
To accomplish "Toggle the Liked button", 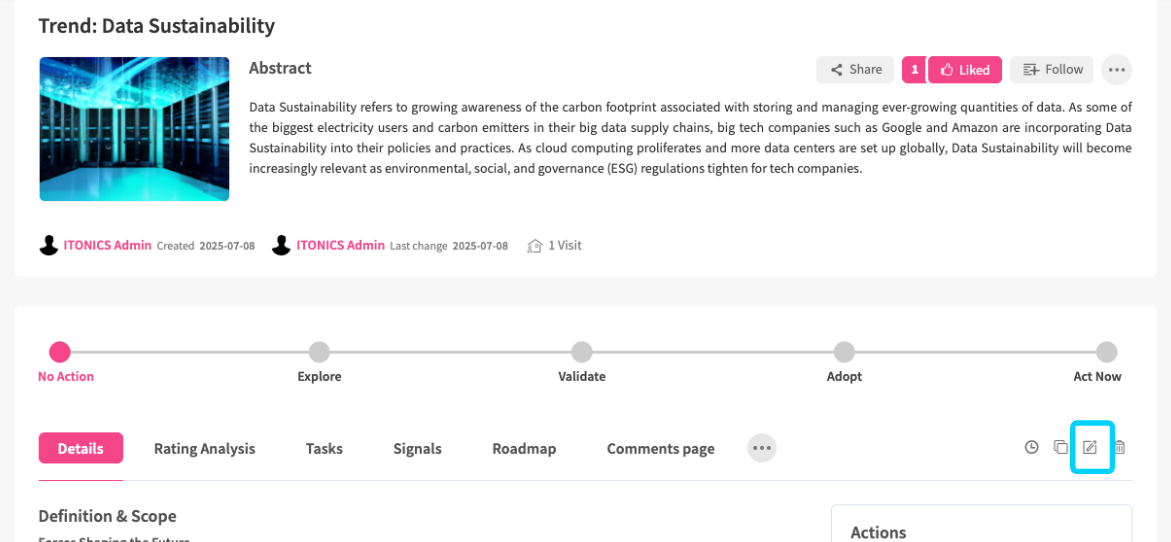I will [964, 70].
